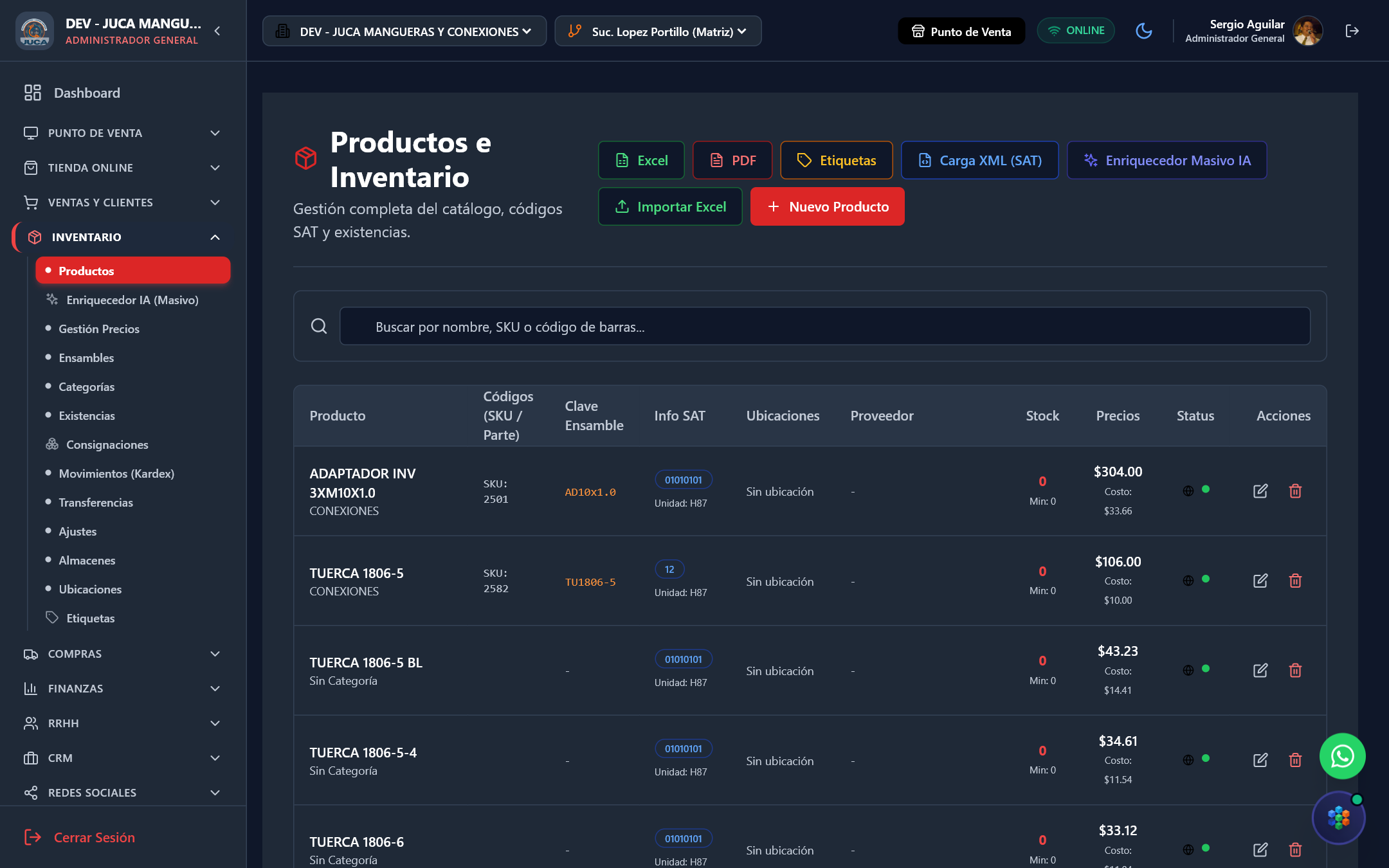The image size is (1389, 868).
Task: Edit the ADAPTADOR INV 3XM10X1.0 product
Action: [x=1260, y=491]
